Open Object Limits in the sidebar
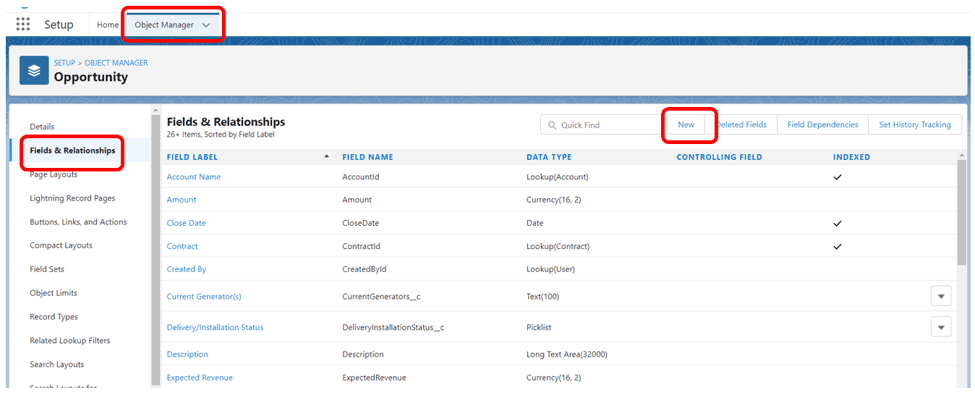This screenshot has width=975, height=398. tap(53, 293)
